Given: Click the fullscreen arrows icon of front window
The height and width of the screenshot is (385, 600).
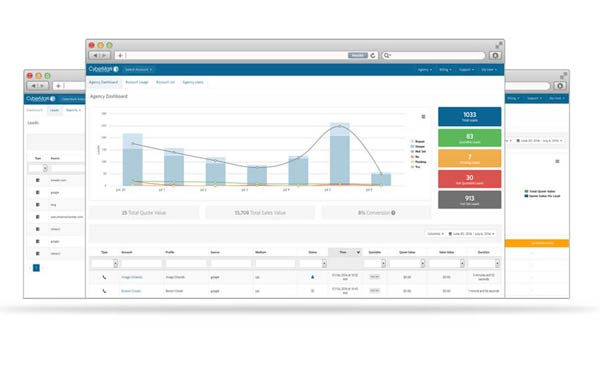Looking at the screenshot, I should coord(499,45).
